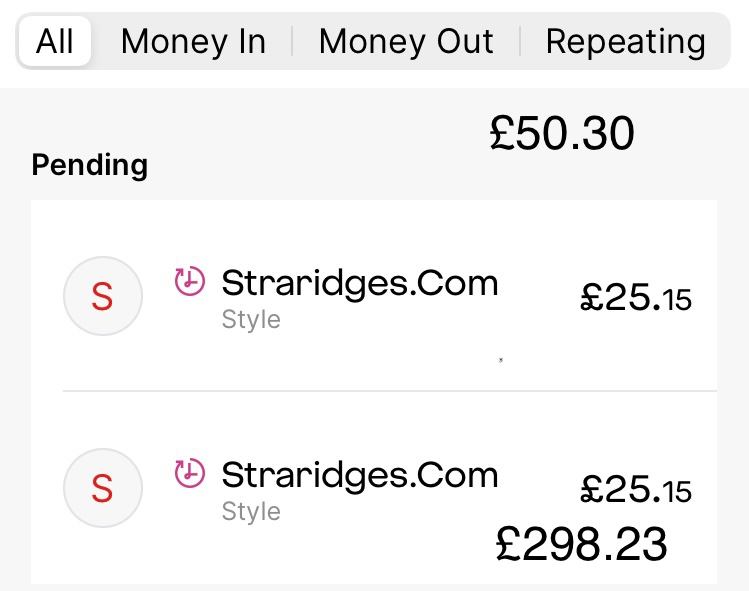Switch to the Money Out tab
The width and height of the screenshot is (749, 591).
point(406,42)
